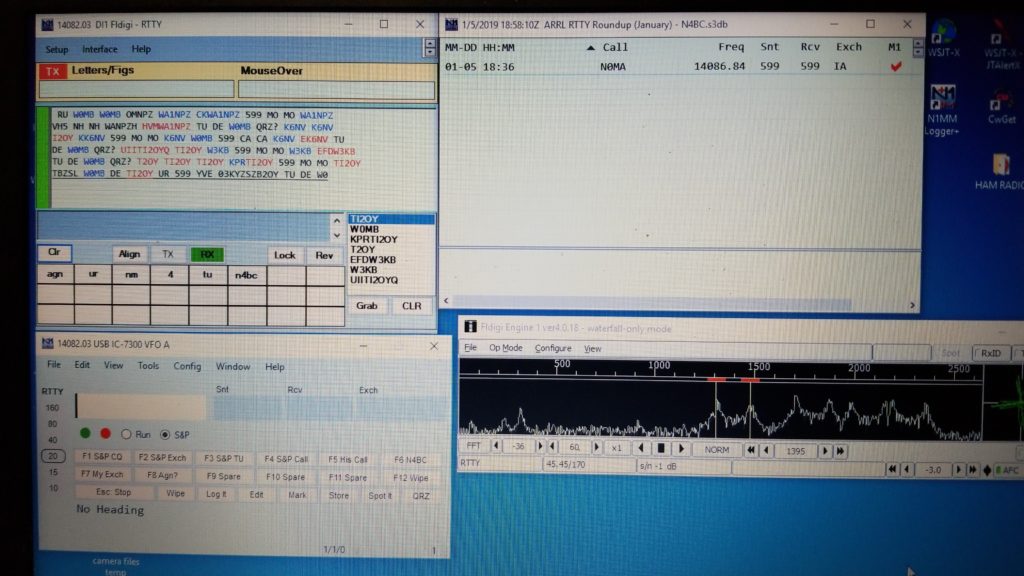The width and height of the screenshot is (1024, 576).
Task: Click the Fldigi Engine title bar icon
Action: (470, 326)
